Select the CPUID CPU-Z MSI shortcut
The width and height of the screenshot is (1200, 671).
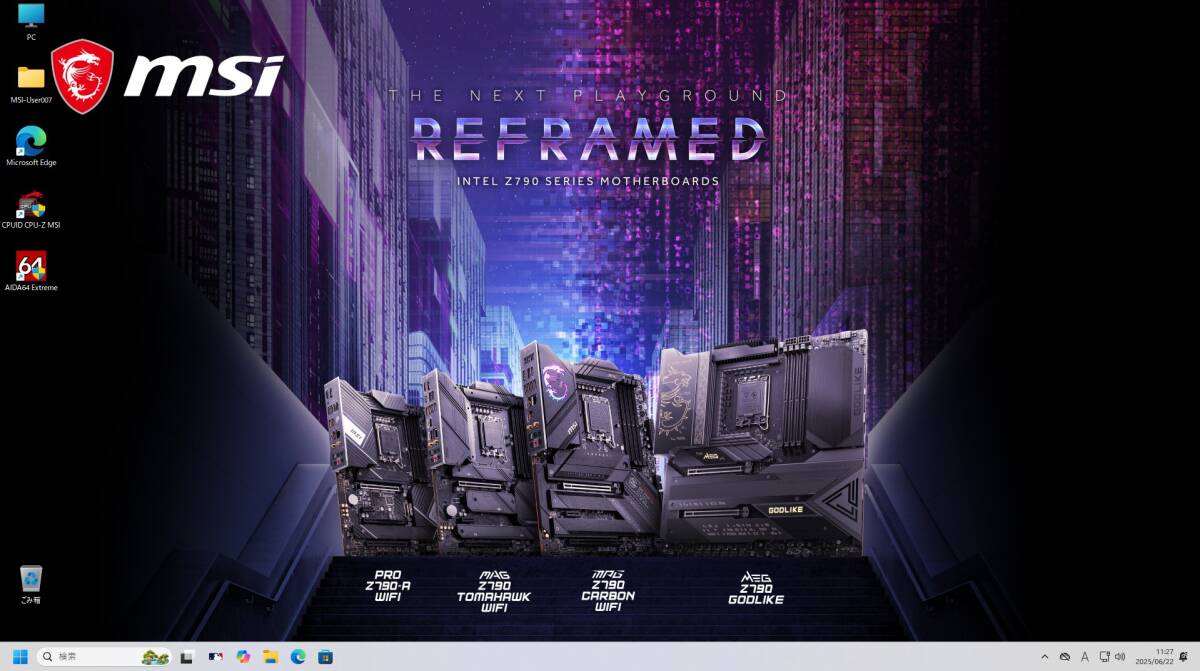click(x=31, y=210)
